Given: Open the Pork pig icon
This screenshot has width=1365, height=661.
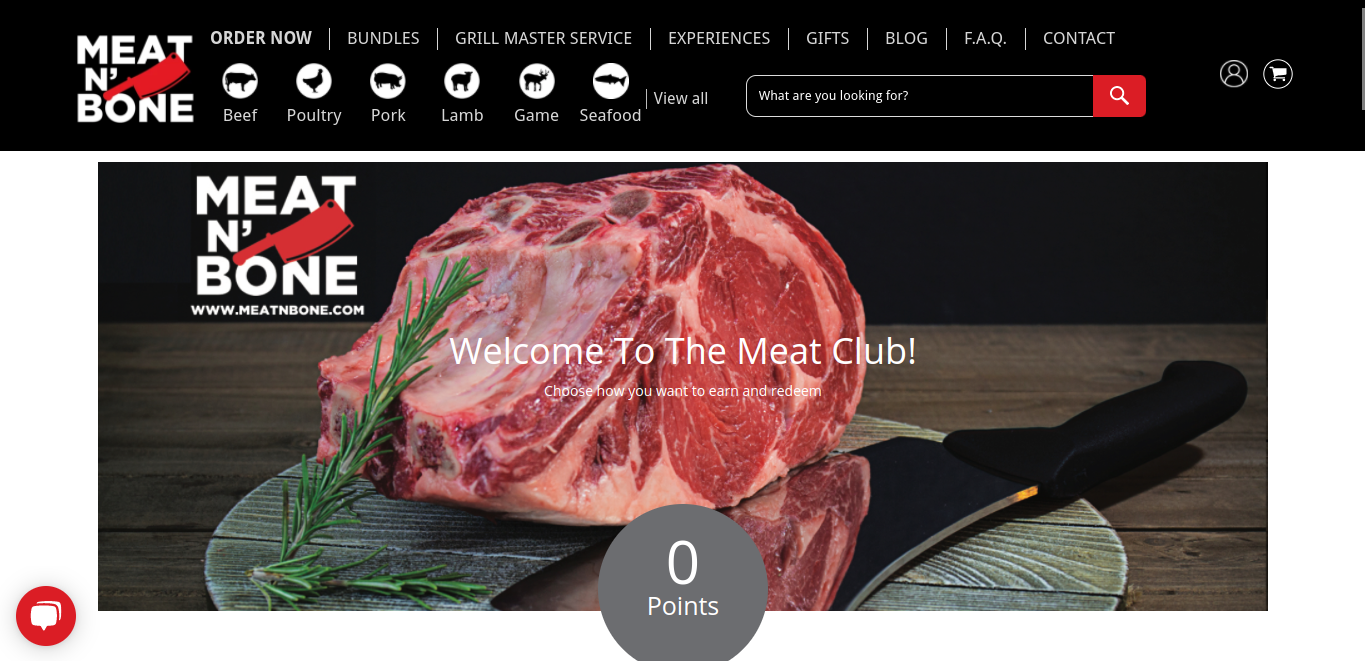Looking at the screenshot, I should (388, 80).
